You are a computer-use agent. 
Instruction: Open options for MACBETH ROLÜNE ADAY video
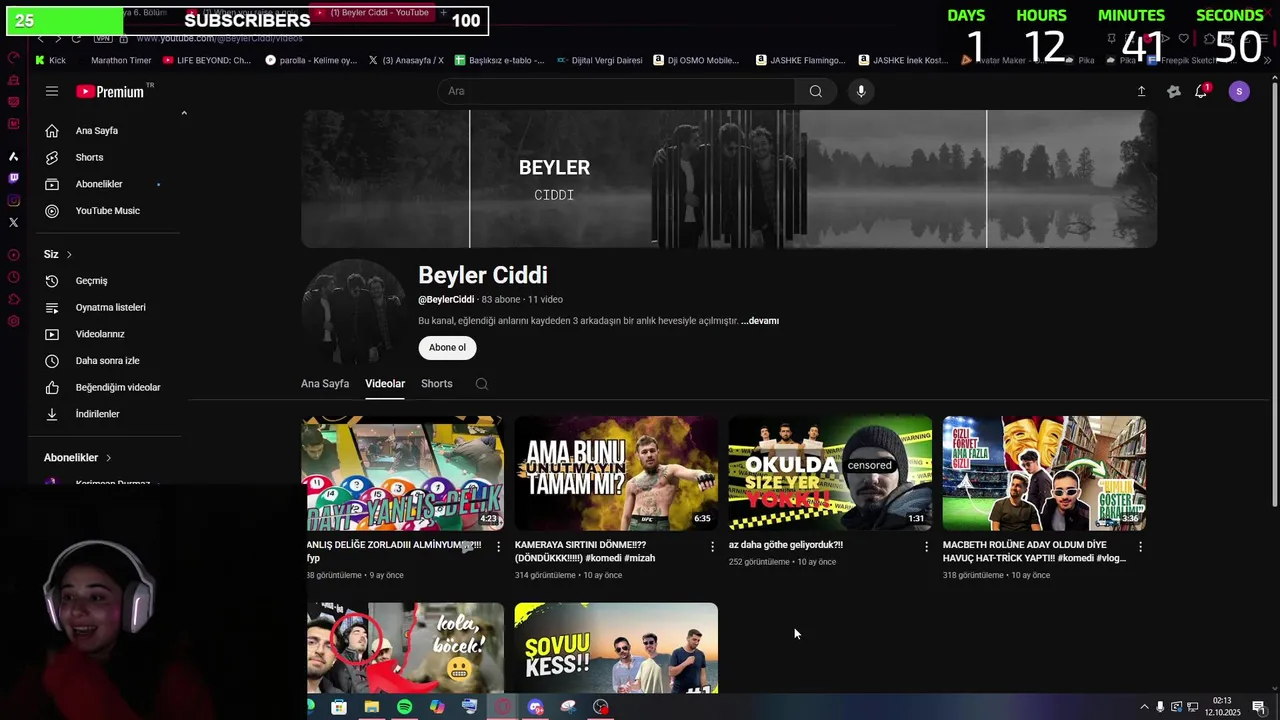click(x=1140, y=547)
